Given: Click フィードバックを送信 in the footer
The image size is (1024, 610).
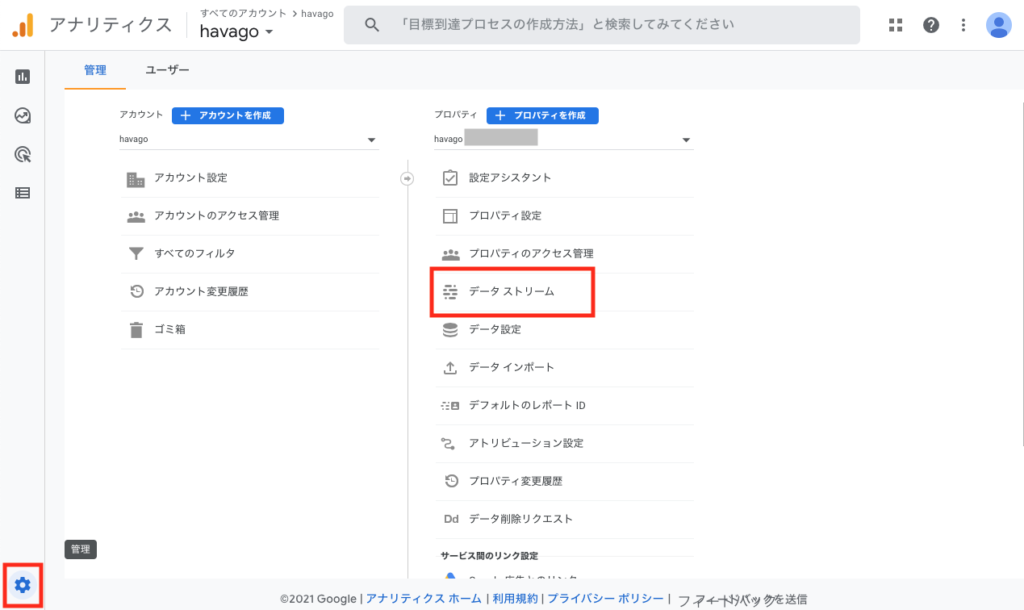Looking at the screenshot, I should 743,600.
